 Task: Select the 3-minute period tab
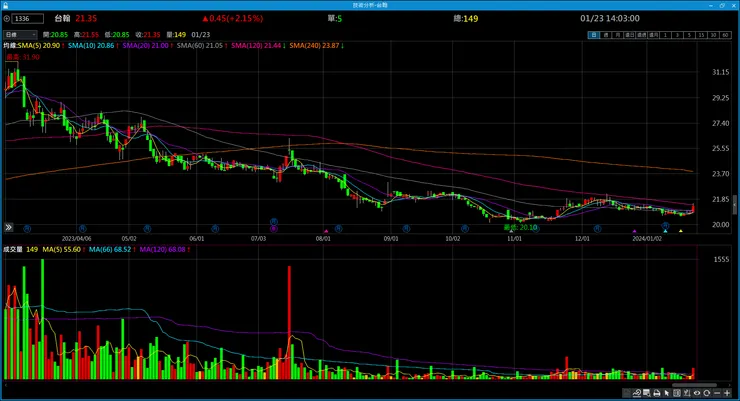pyautogui.click(x=677, y=35)
